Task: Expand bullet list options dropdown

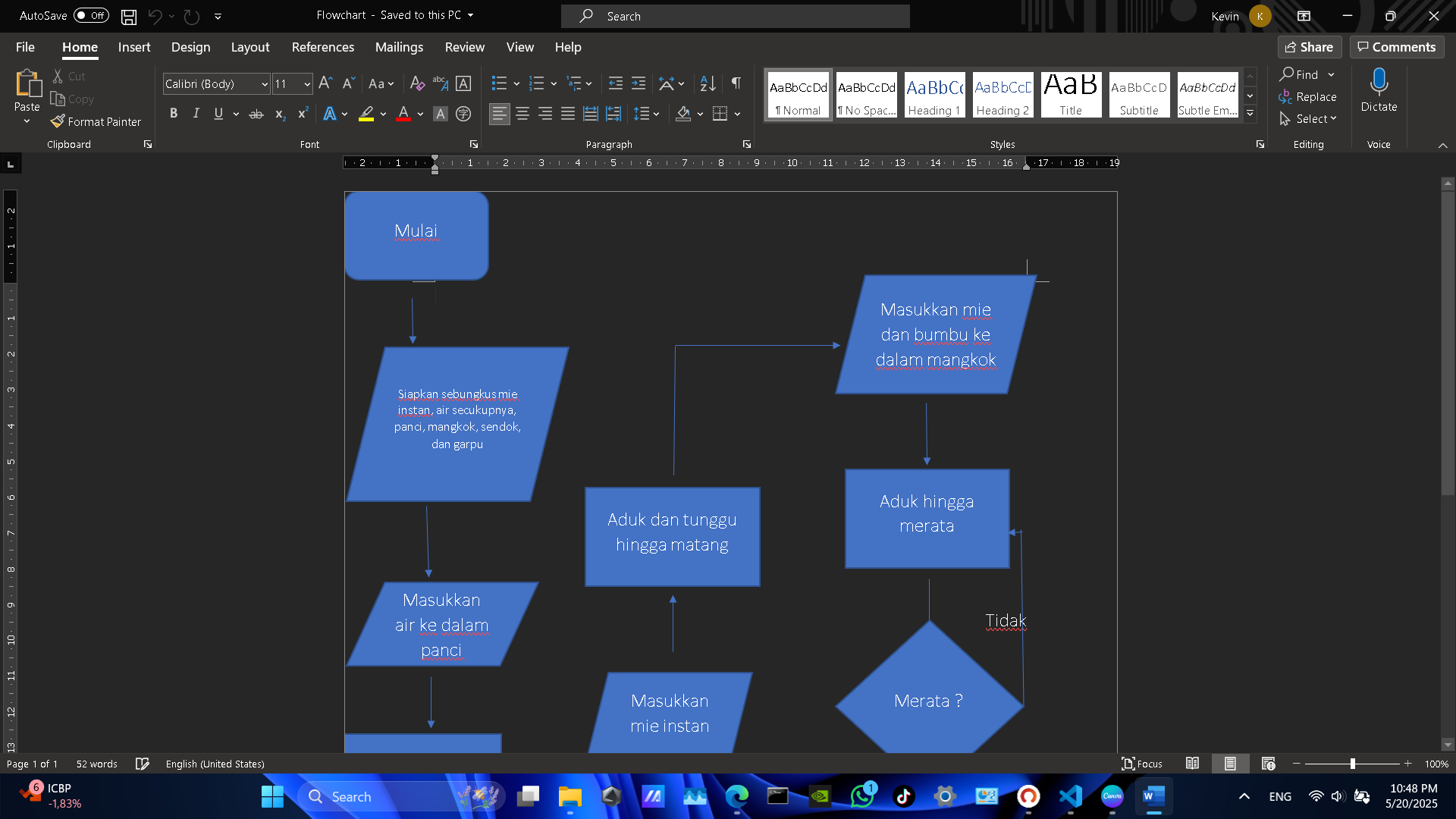Action: tap(516, 83)
